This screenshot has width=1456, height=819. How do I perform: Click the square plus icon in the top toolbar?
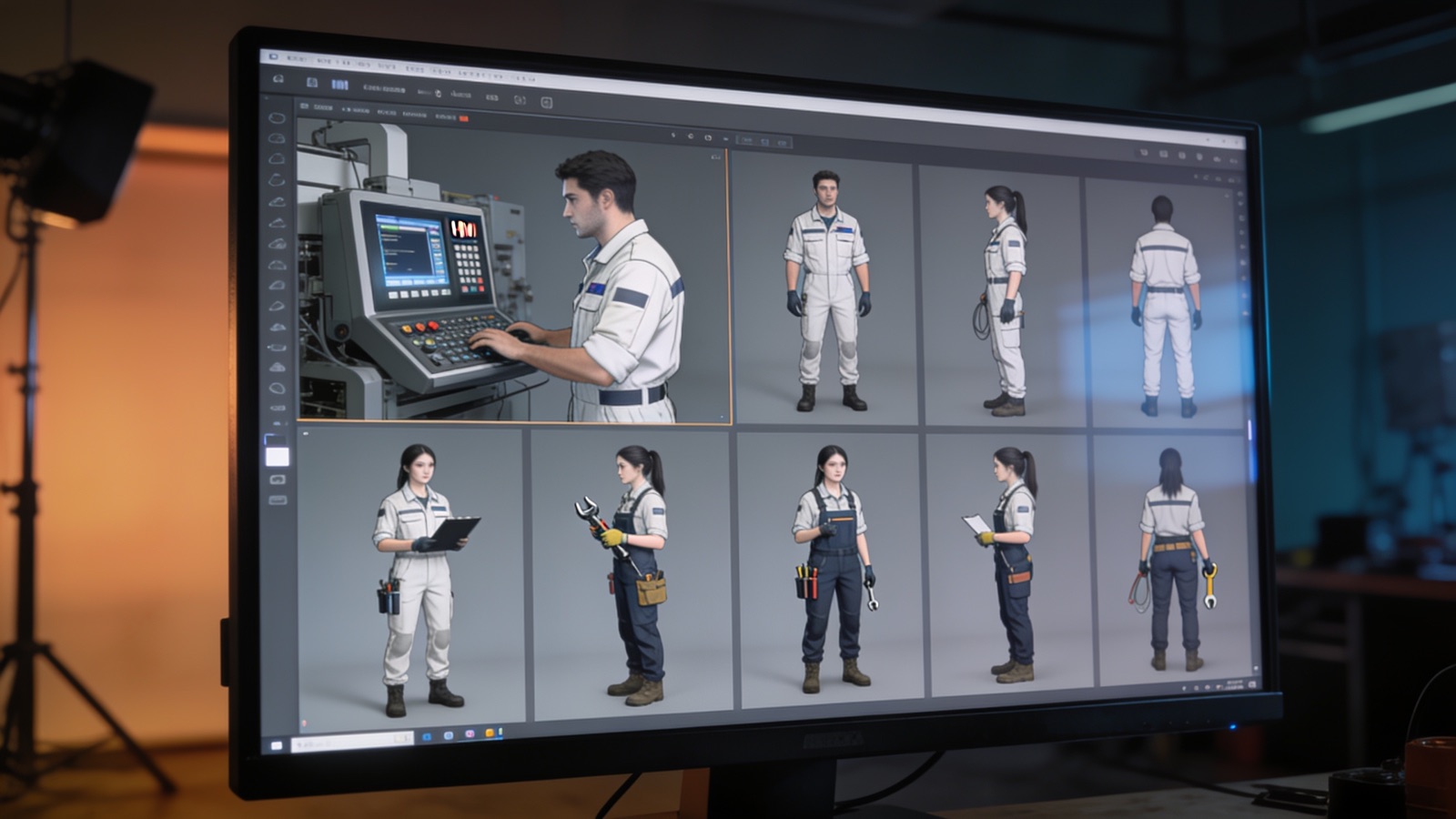pos(547,103)
